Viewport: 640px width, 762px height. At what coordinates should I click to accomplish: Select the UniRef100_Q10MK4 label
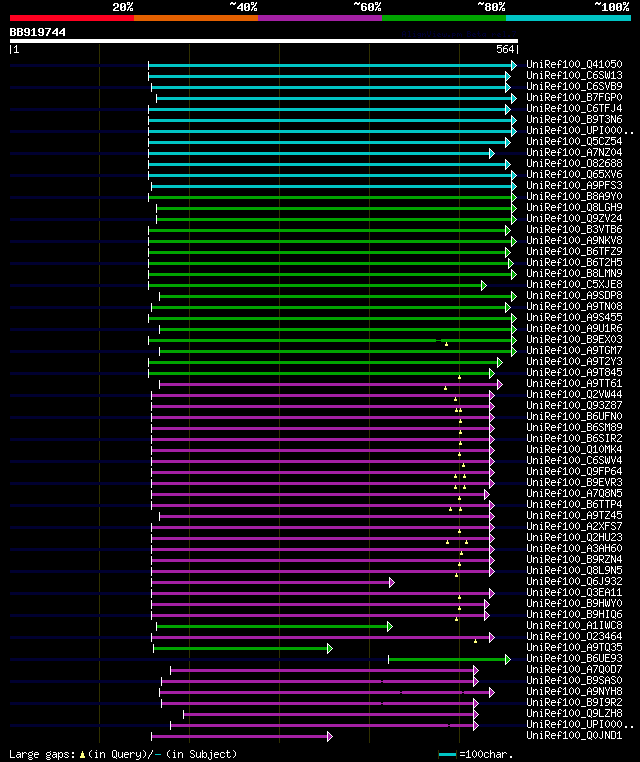[x=574, y=449]
